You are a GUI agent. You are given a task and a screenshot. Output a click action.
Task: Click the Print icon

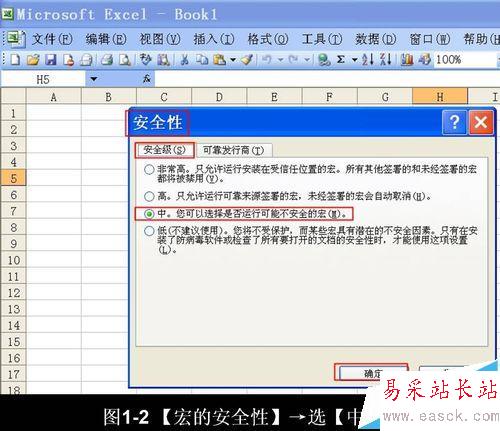point(107,60)
